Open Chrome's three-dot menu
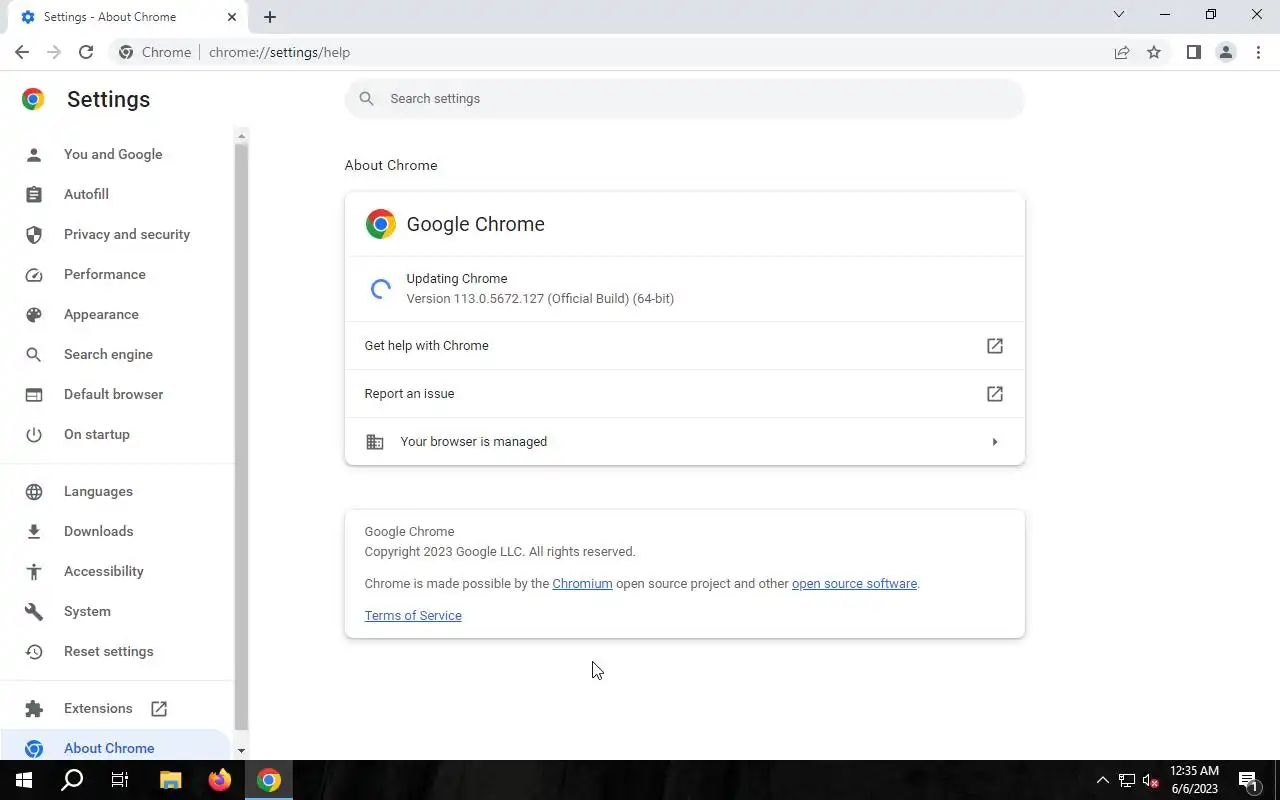Image resolution: width=1280 pixels, height=800 pixels. pos(1259,52)
